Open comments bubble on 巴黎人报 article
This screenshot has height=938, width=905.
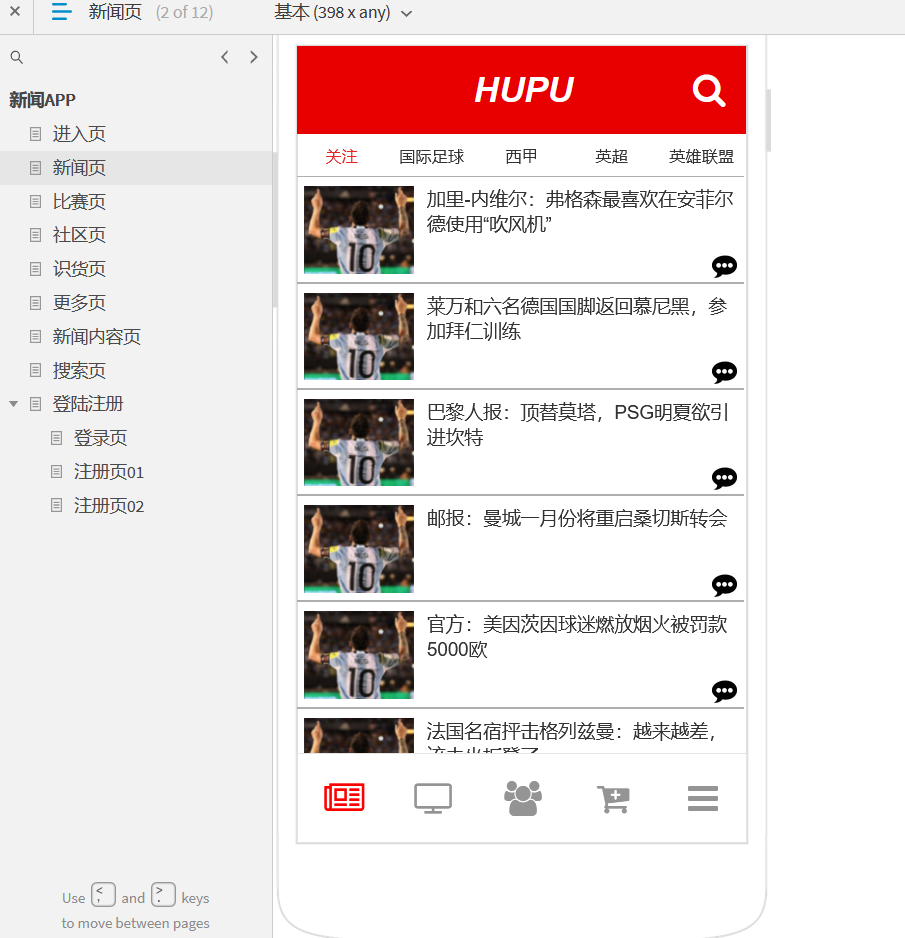[724, 478]
